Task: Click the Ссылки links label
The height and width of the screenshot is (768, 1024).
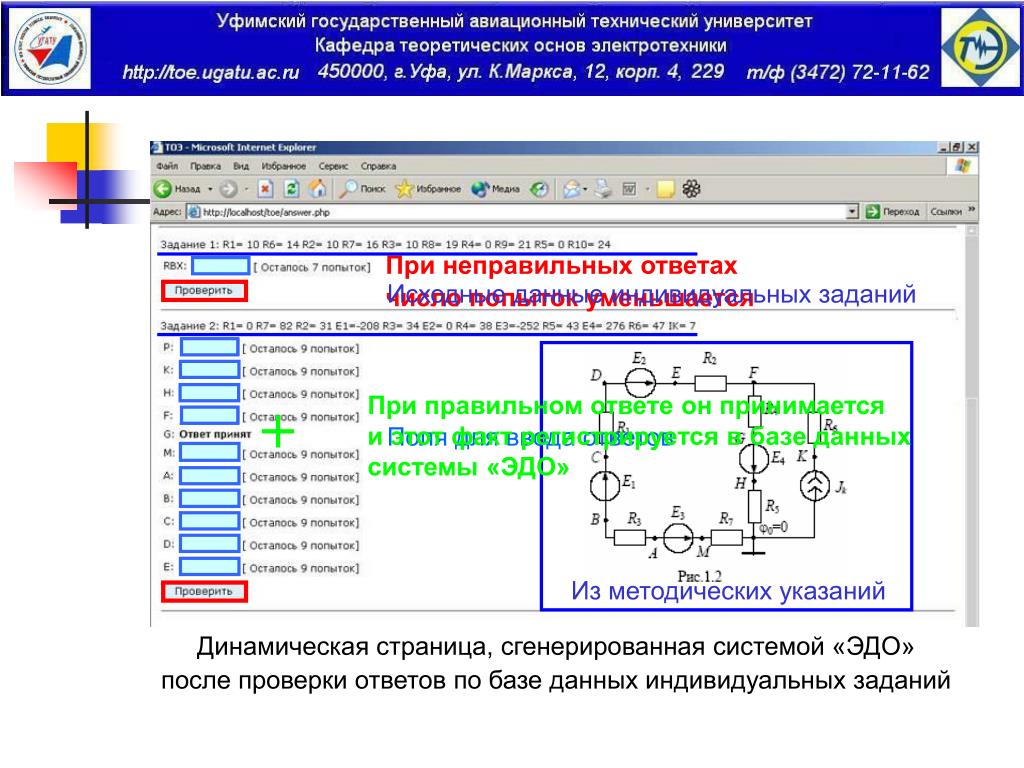Action: click(946, 212)
